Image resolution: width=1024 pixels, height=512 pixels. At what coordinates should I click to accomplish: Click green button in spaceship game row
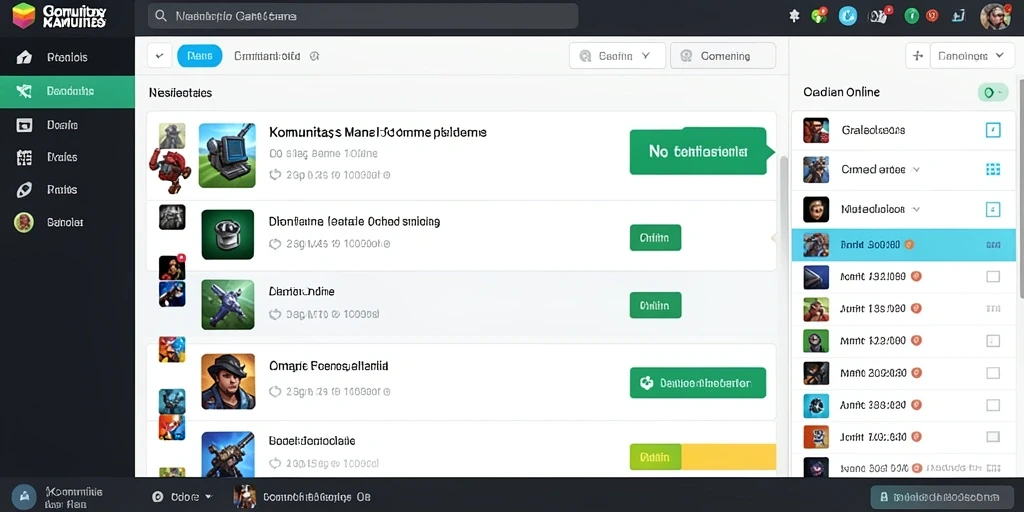point(655,305)
